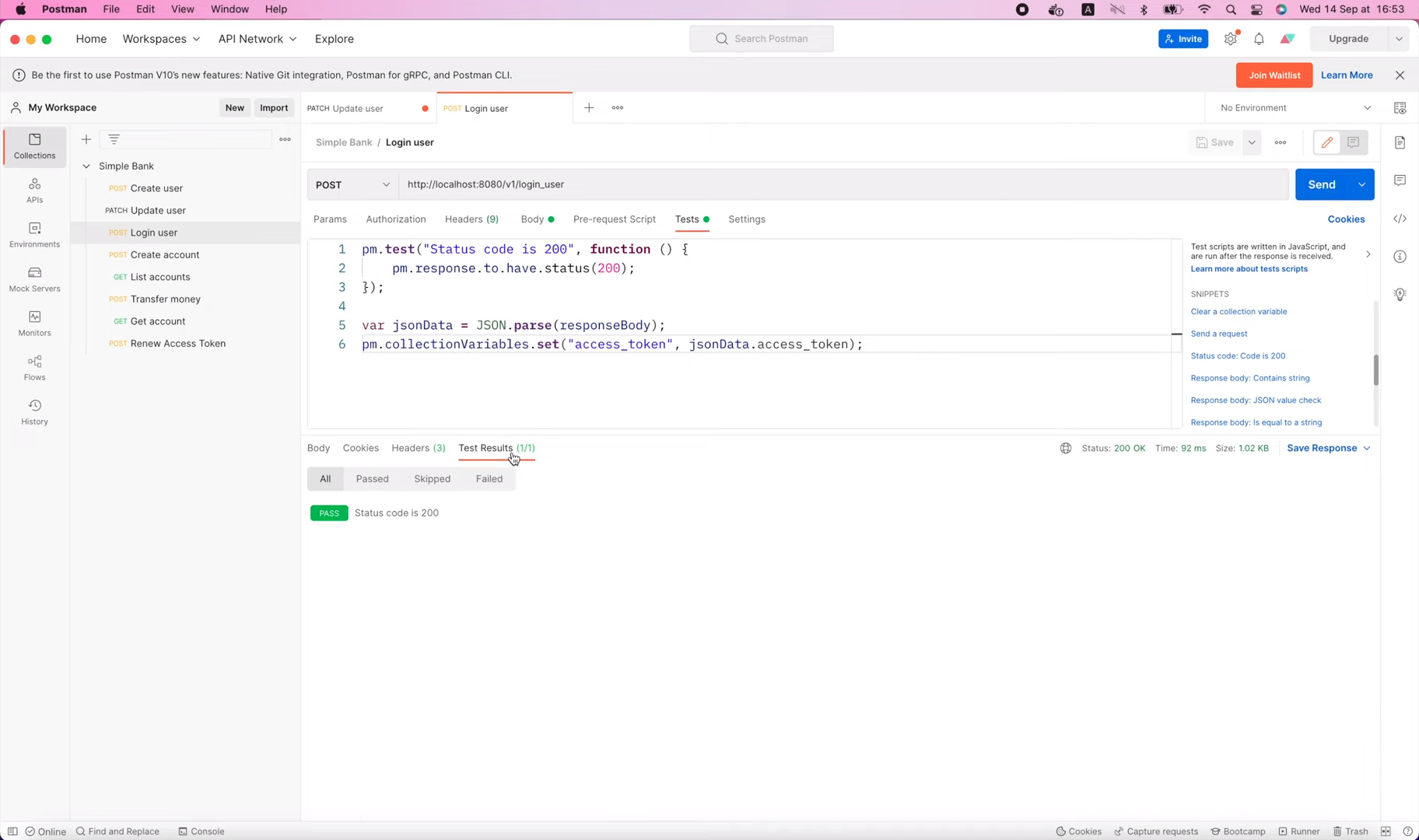This screenshot has height=840, width=1419.
Task: Switch to Pre-request Script tab
Action: 615,219
